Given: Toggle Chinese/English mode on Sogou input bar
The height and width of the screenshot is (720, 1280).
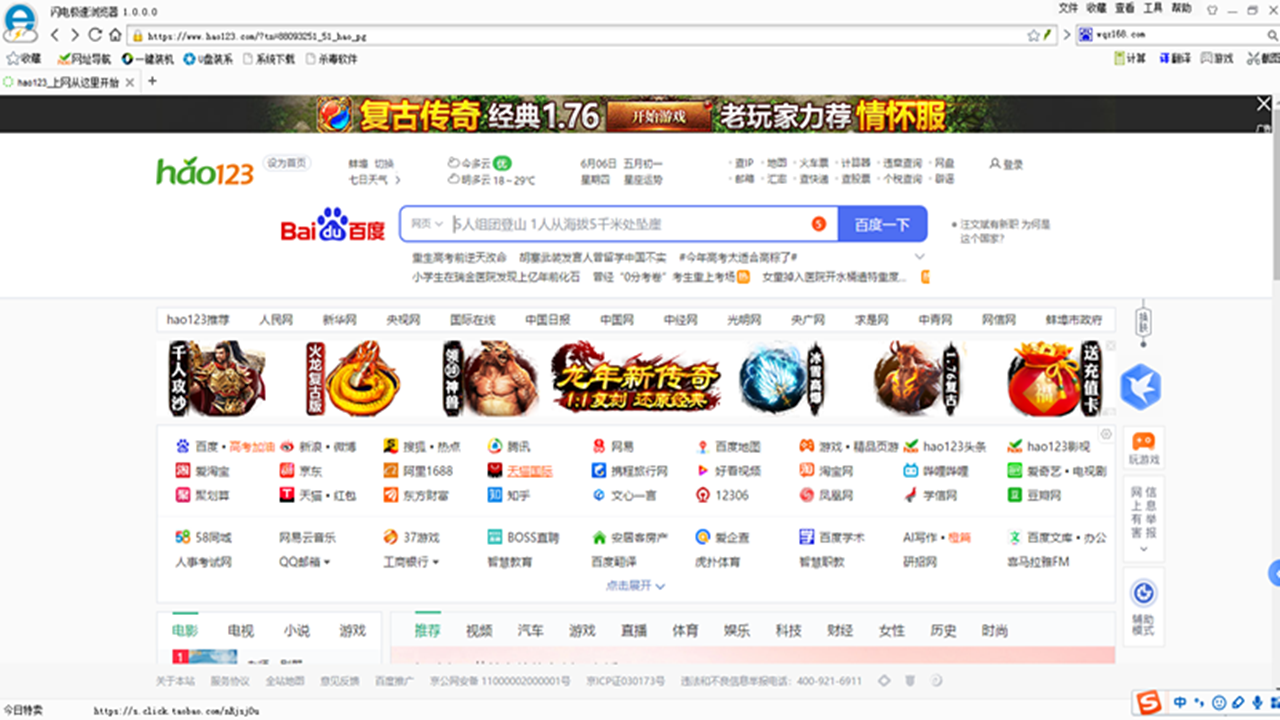Looking at the screenshot, I should tap(1180, 702).
